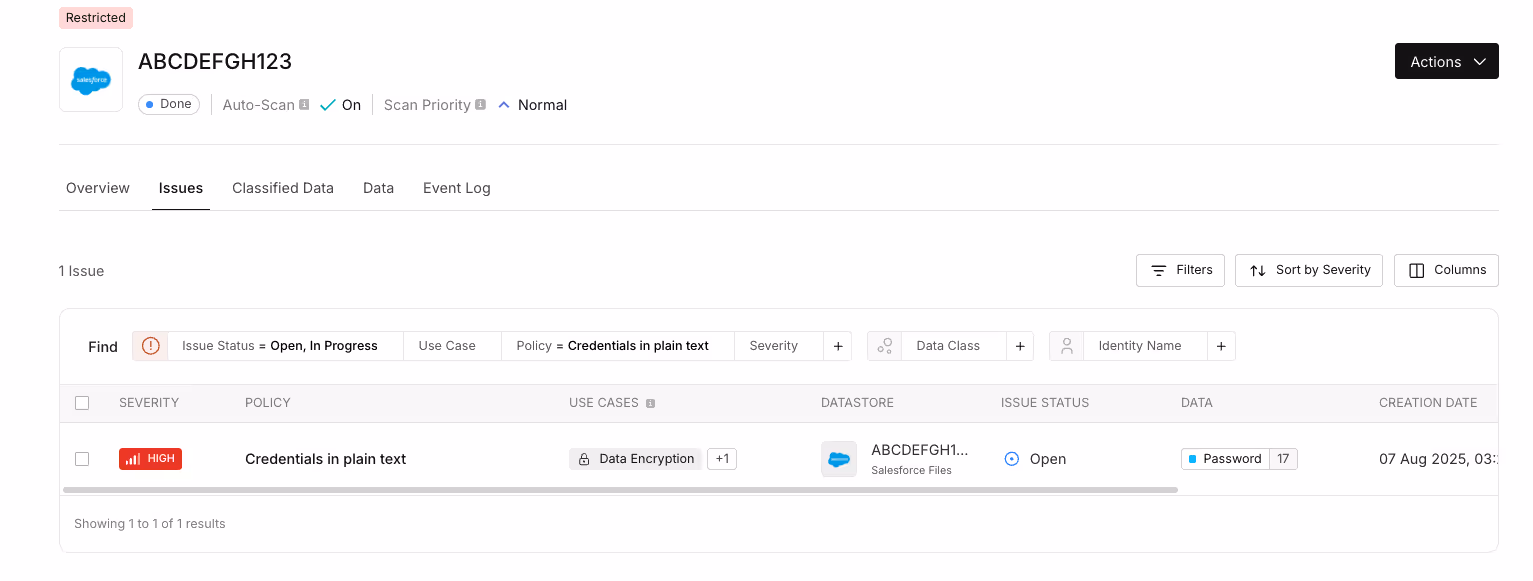The height and width of the screenshot is (581, 1533).
Task: Go to the Data tab
Action: [378, 188]
